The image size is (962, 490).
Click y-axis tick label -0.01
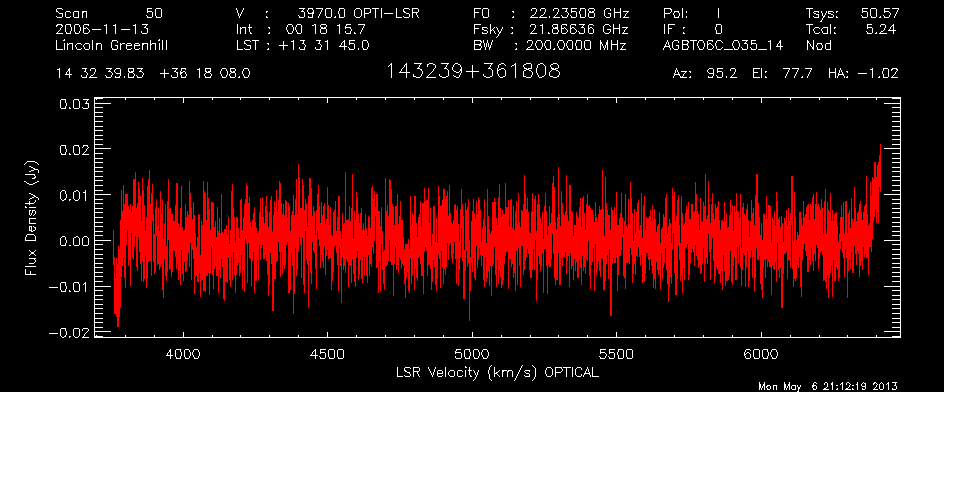point(69,287)
